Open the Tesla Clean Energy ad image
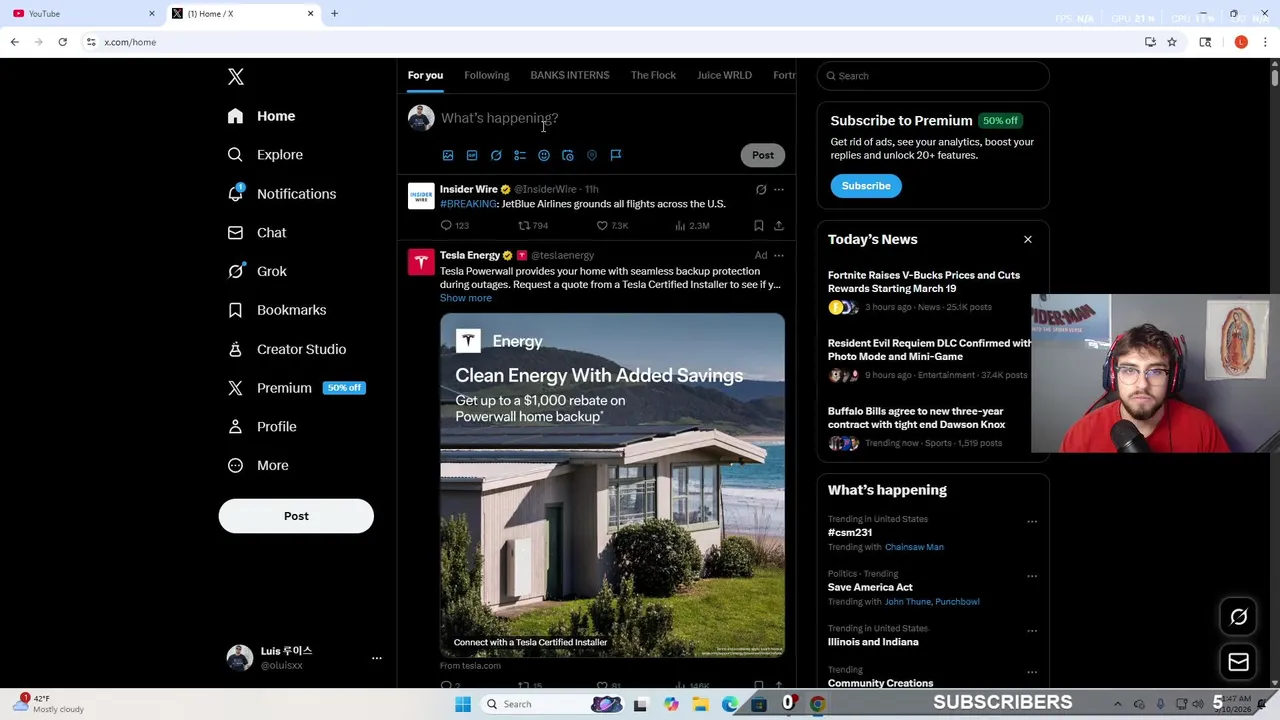The height and width of the screenshot is (720, 1280). click(x=612, y=485)
